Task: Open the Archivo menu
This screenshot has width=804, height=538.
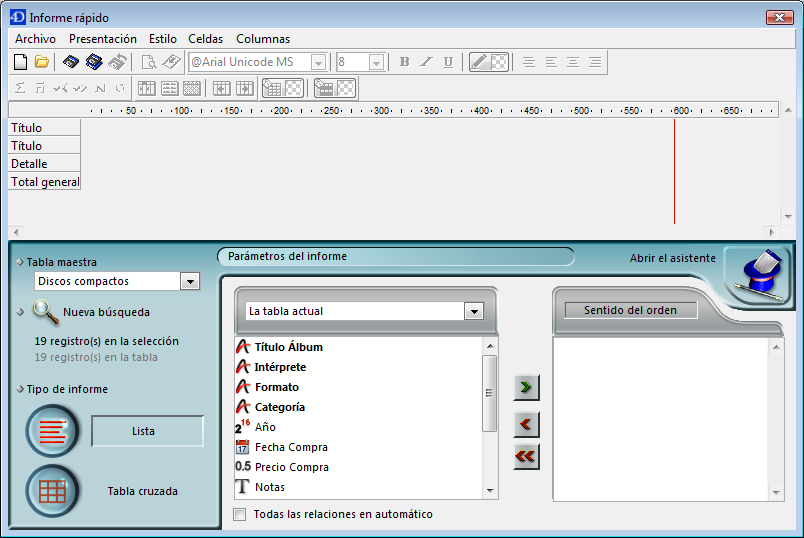Action: (35, 39)
